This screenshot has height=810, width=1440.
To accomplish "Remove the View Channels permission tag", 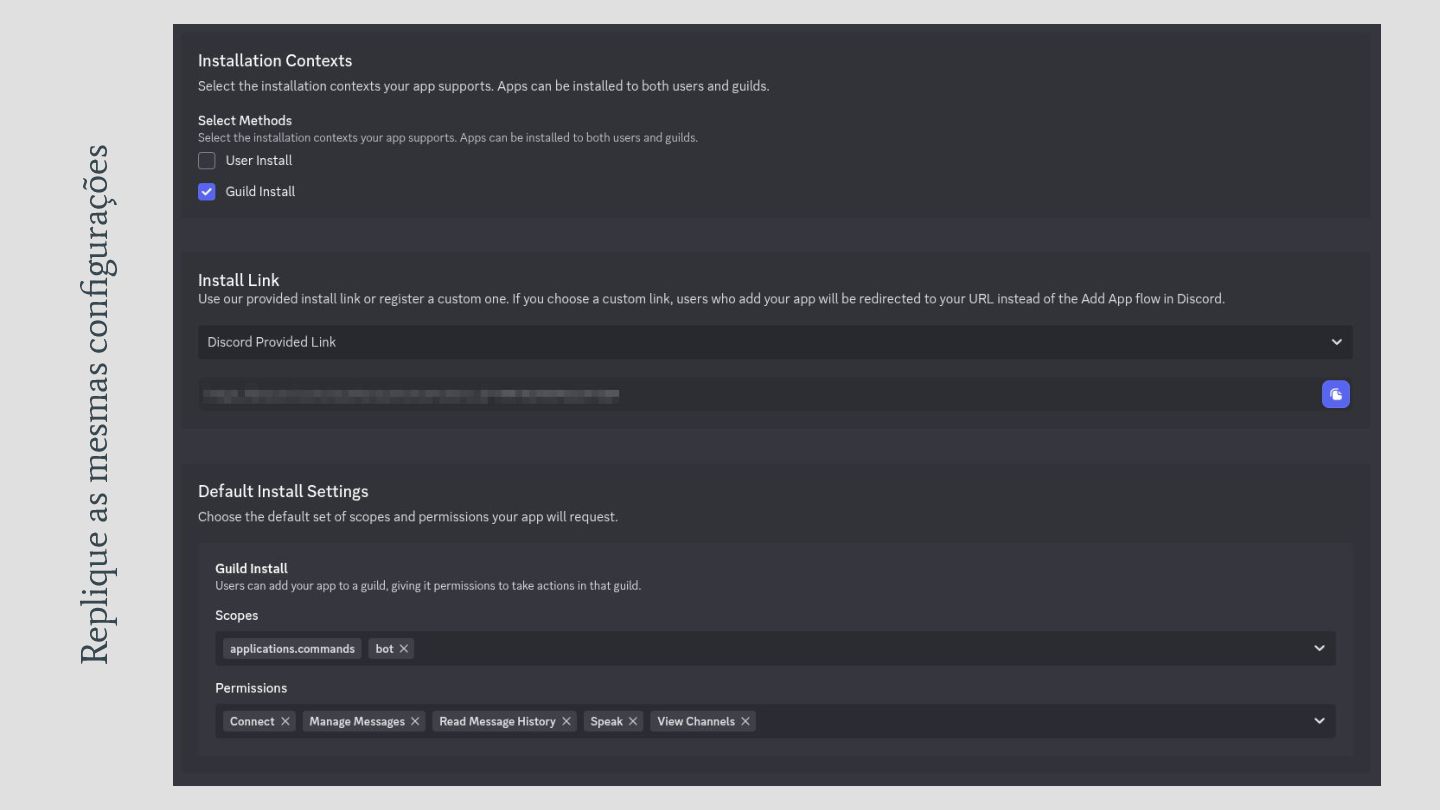I will 745,721.
